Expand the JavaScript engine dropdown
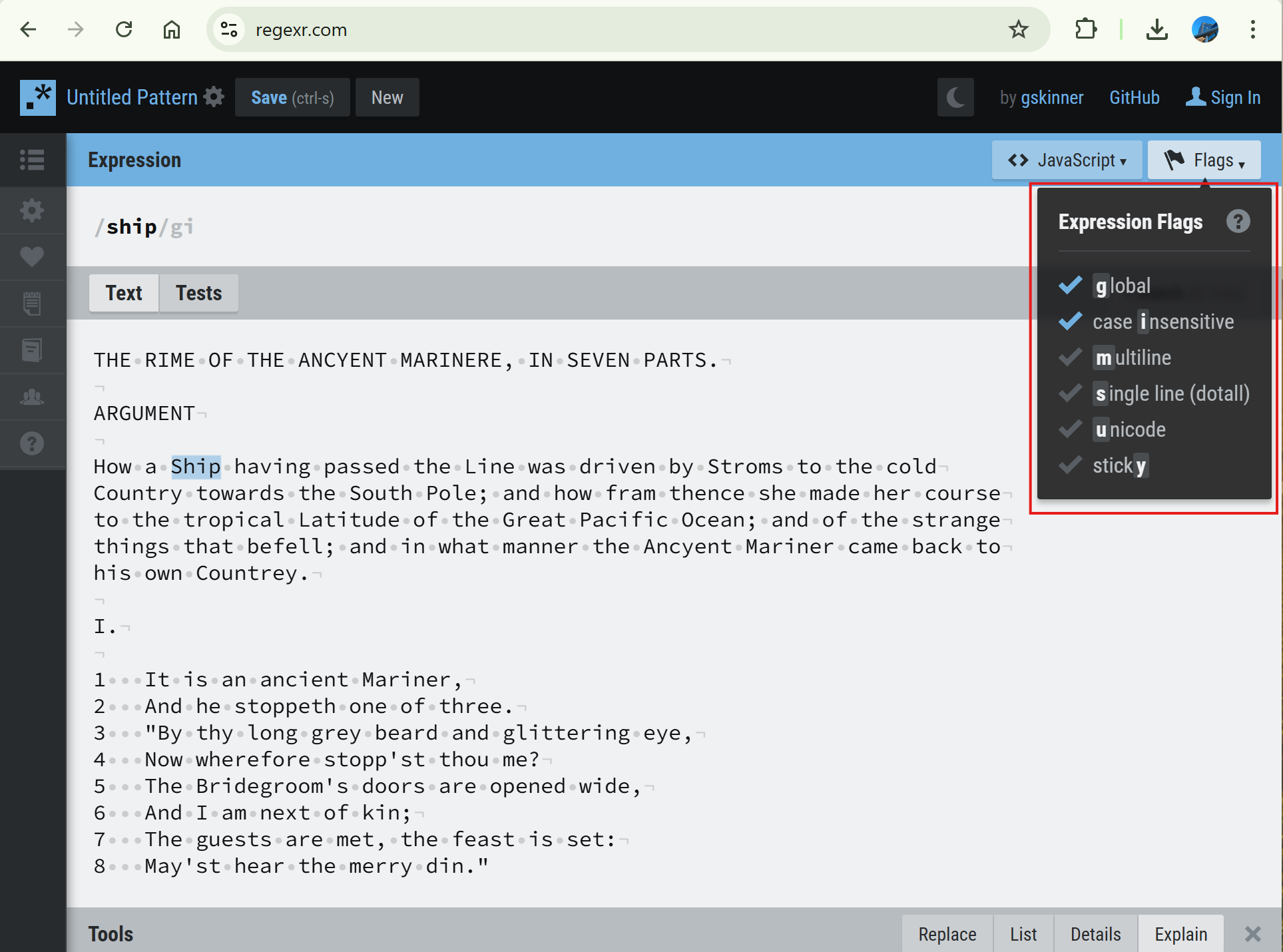 pos(1067,160)
